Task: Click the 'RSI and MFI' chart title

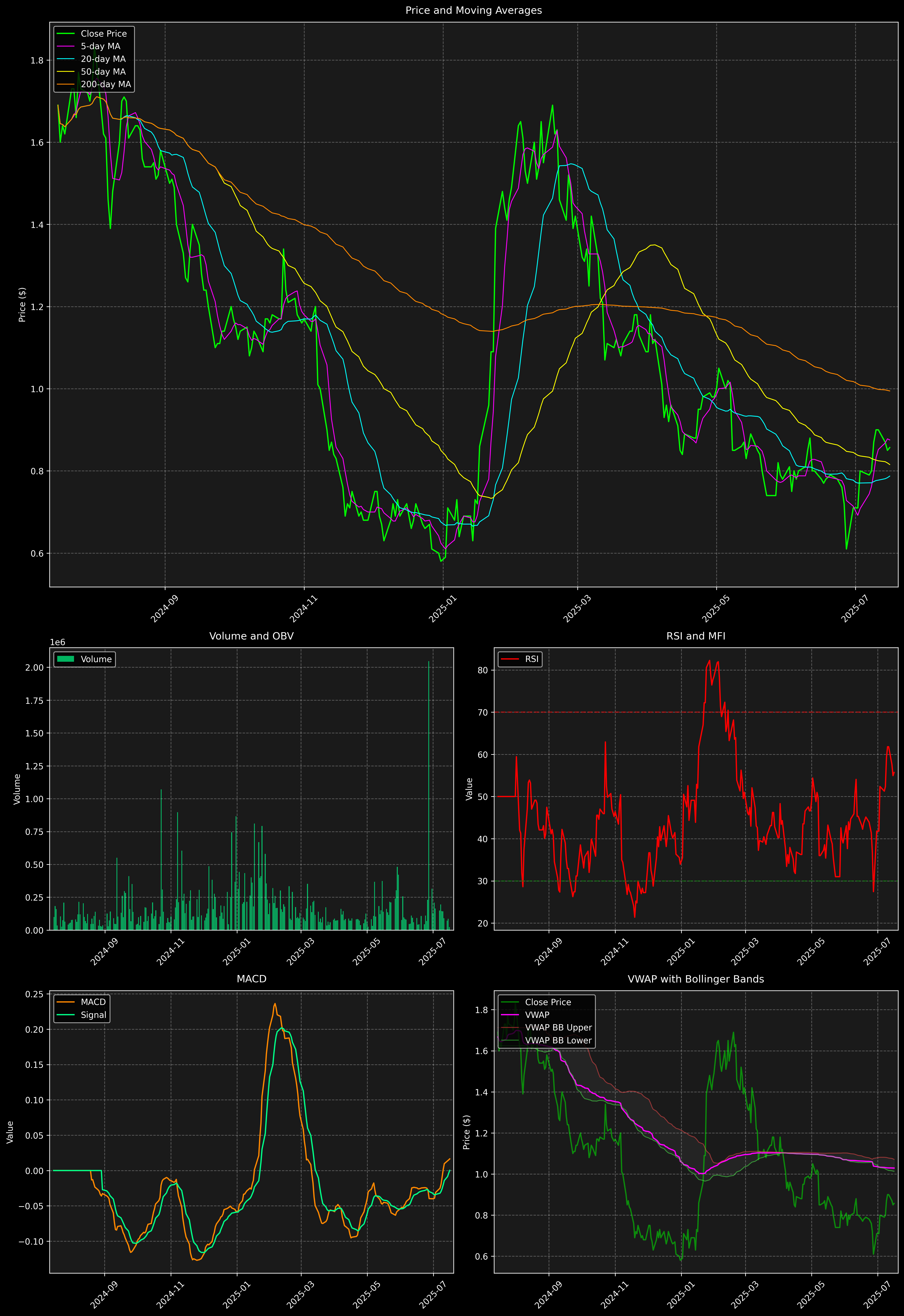Action: [695, 636]
